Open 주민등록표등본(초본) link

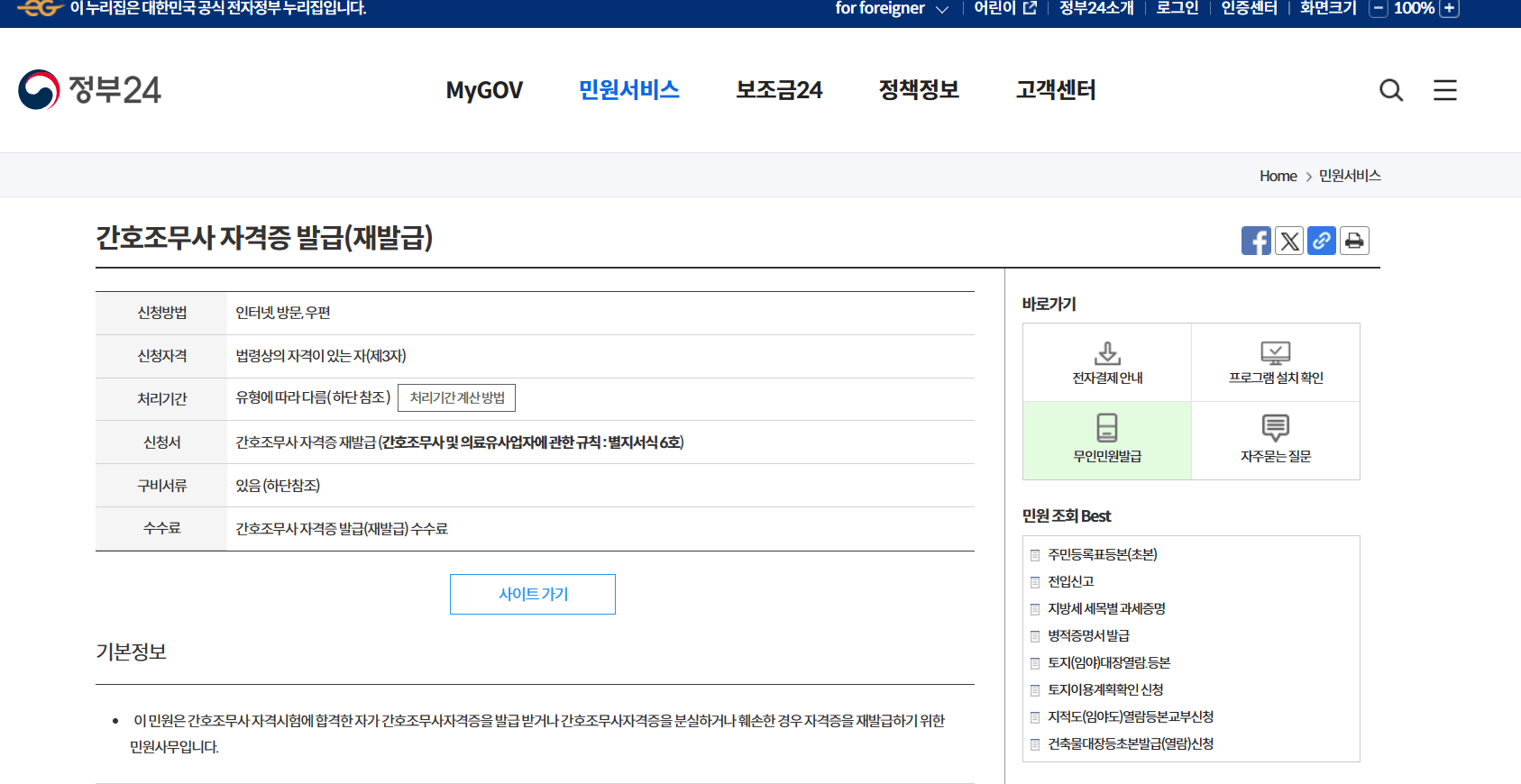[x=1103, y=554]
